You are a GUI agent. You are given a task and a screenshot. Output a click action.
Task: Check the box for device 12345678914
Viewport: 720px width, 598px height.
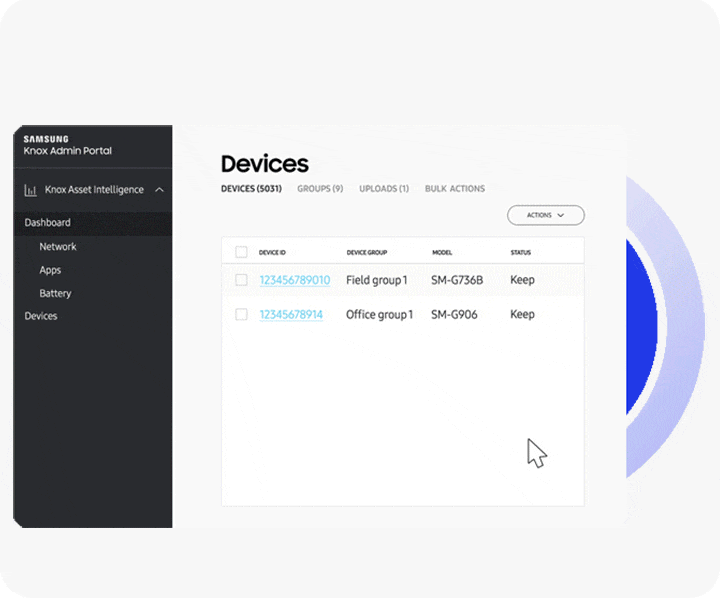(241, 314)
